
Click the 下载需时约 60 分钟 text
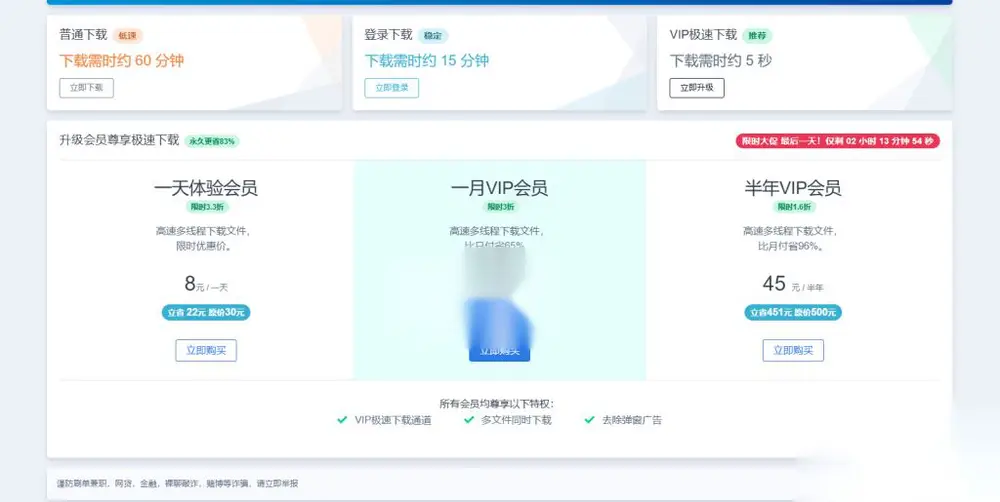122,61
